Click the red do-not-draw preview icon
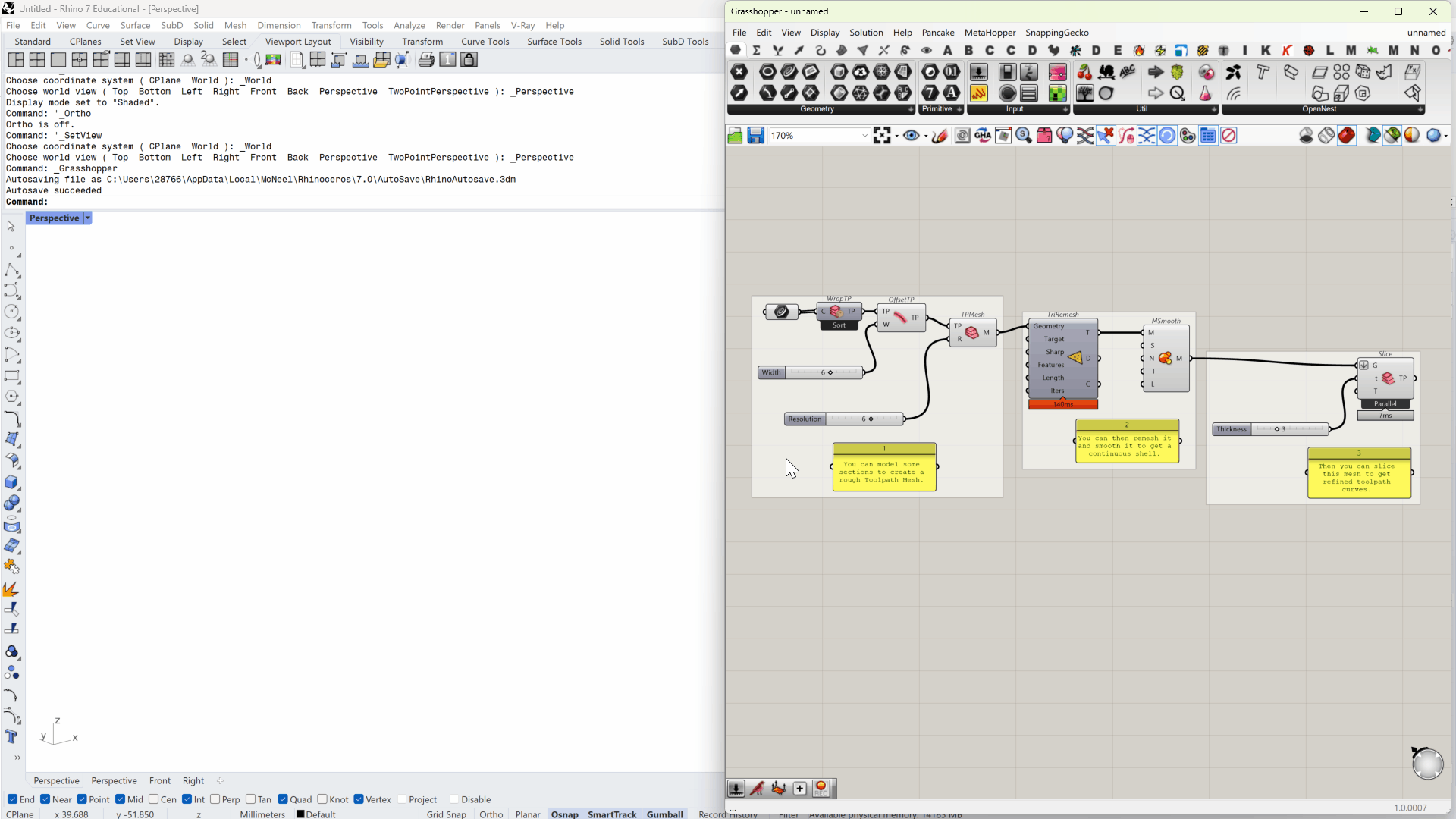 coord(1228,136)
